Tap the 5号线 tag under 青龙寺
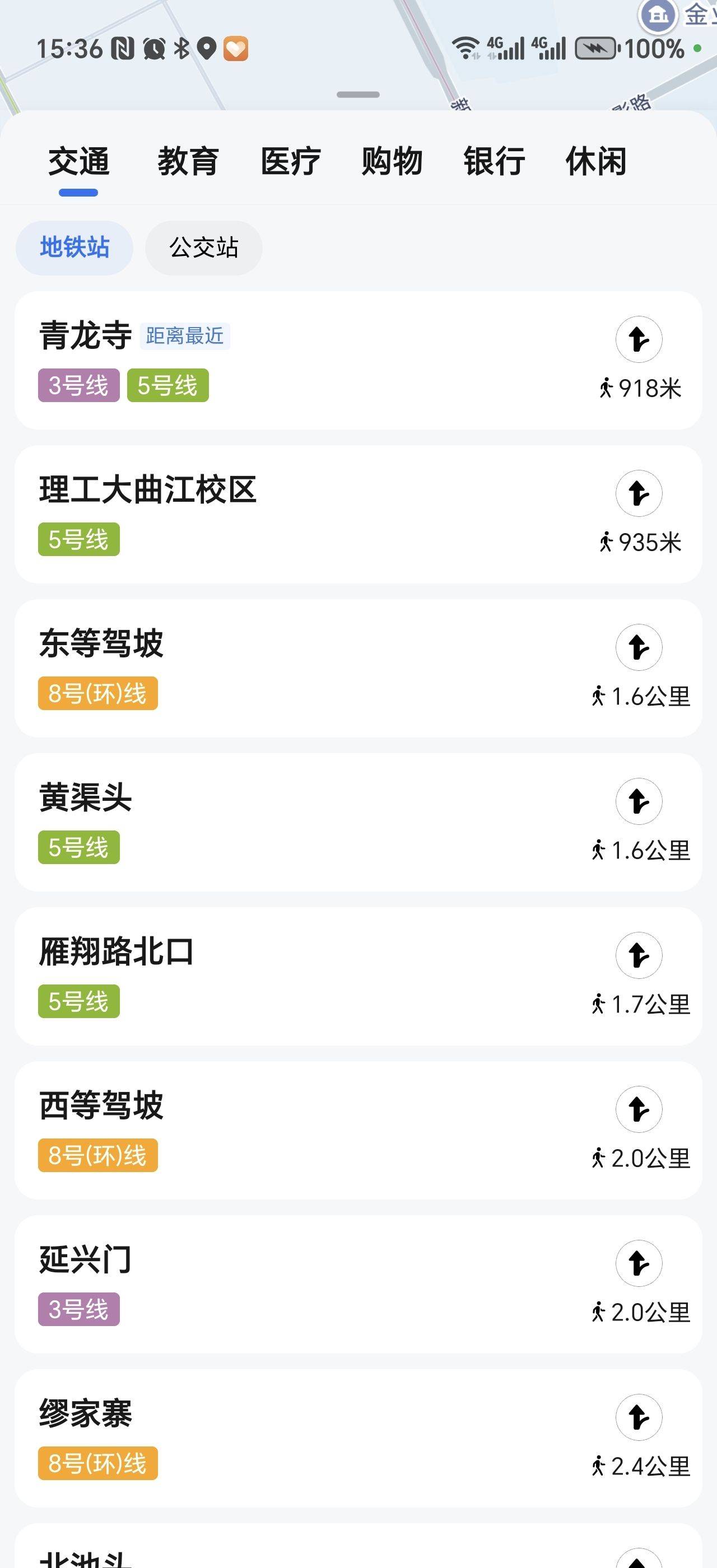The height and width of the screenshot is (1568, 717). tap(167, 385)
